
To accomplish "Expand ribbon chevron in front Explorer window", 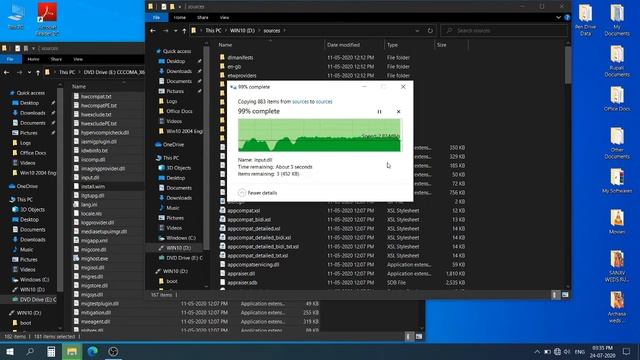I will coord(558,18).
